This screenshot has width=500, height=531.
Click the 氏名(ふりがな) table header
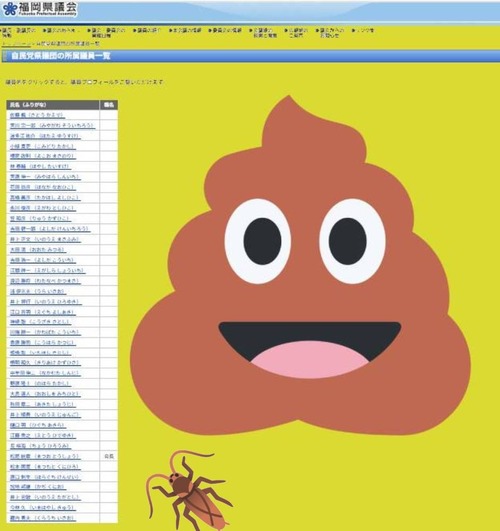coord(53,105)
